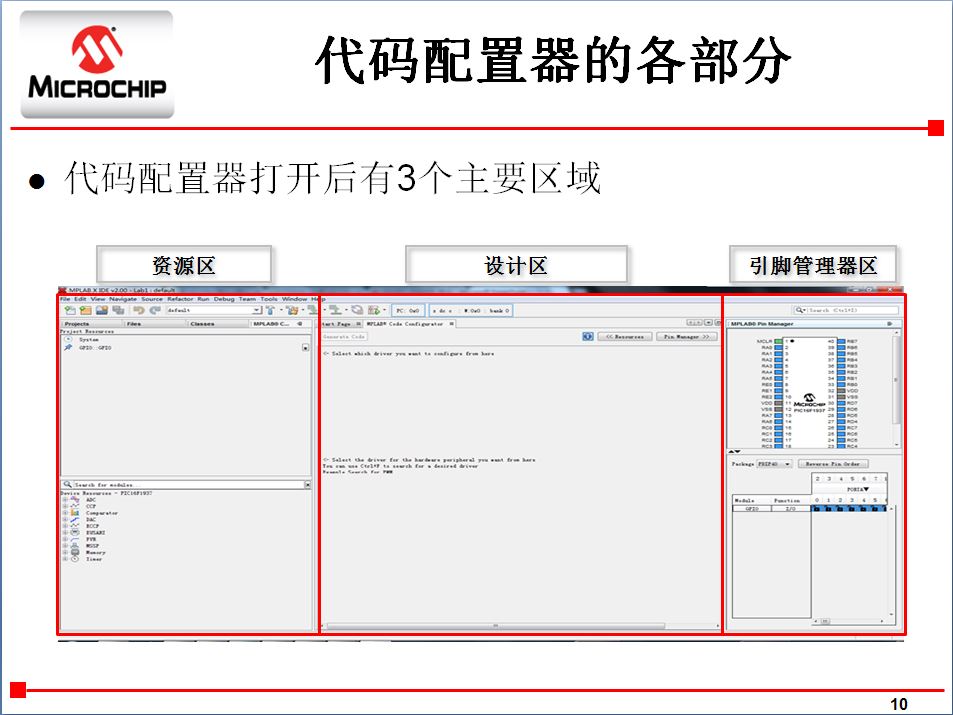Screen dimensions: 953x715
Task: Toggle GPIO lock for PORTA pin 4
Action: click(863, 509)
